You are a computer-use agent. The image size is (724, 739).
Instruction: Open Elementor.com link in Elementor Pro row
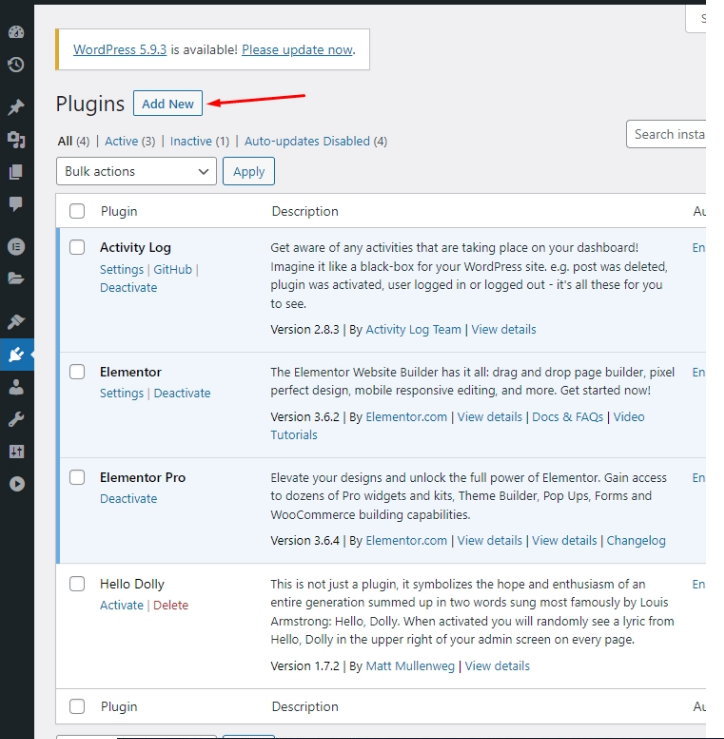(406, 541)
